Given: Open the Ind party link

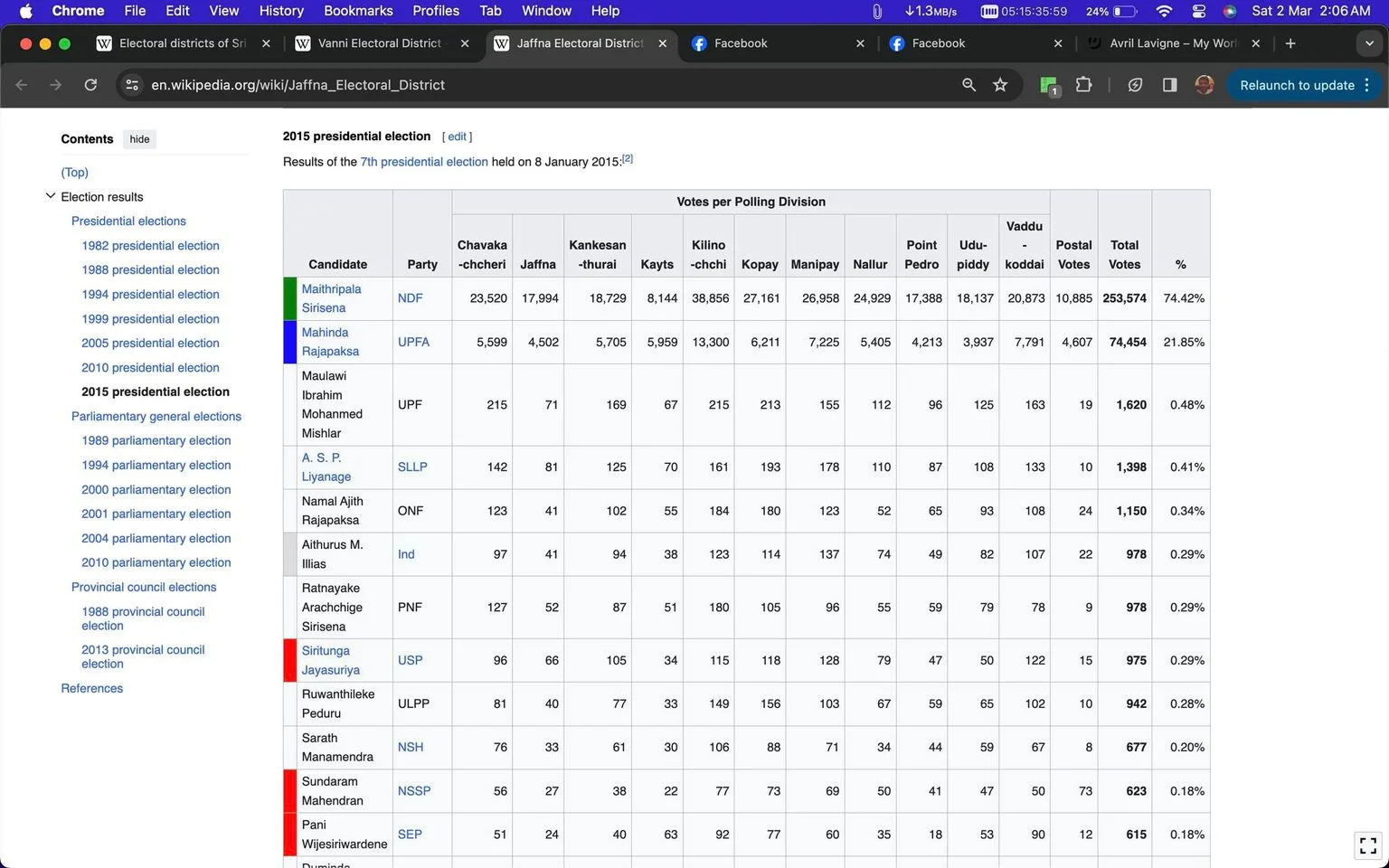Looking at the screenshot, I should click(406, 554).
